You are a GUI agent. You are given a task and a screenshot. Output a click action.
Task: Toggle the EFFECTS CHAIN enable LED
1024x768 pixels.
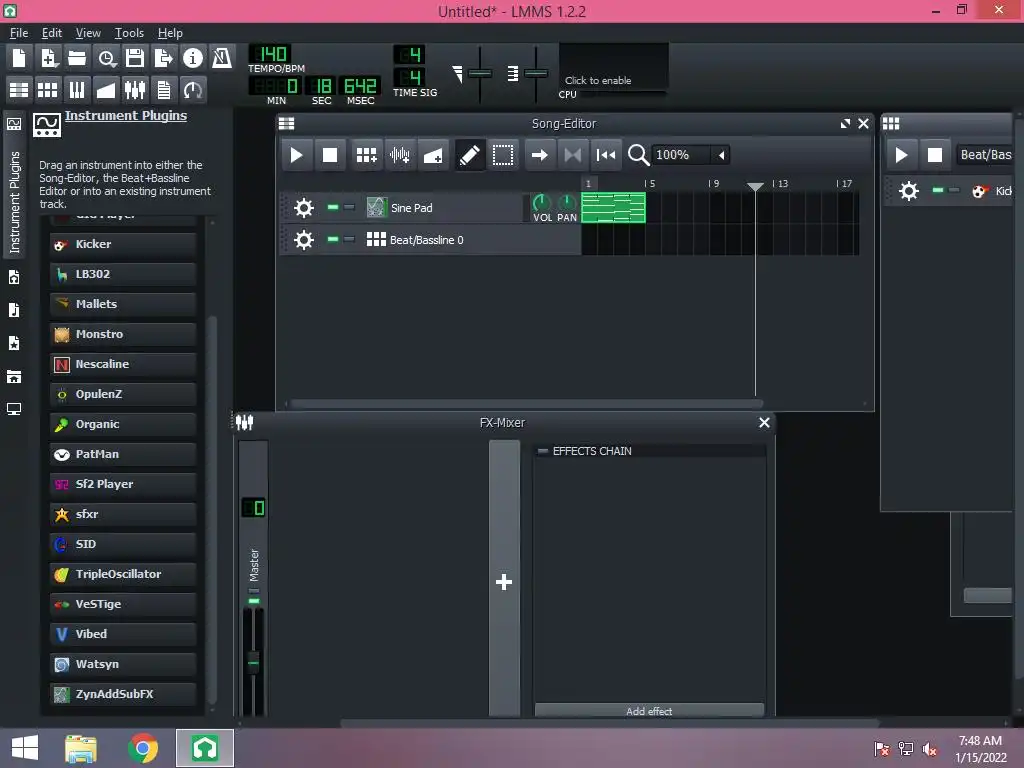[542, 451]
